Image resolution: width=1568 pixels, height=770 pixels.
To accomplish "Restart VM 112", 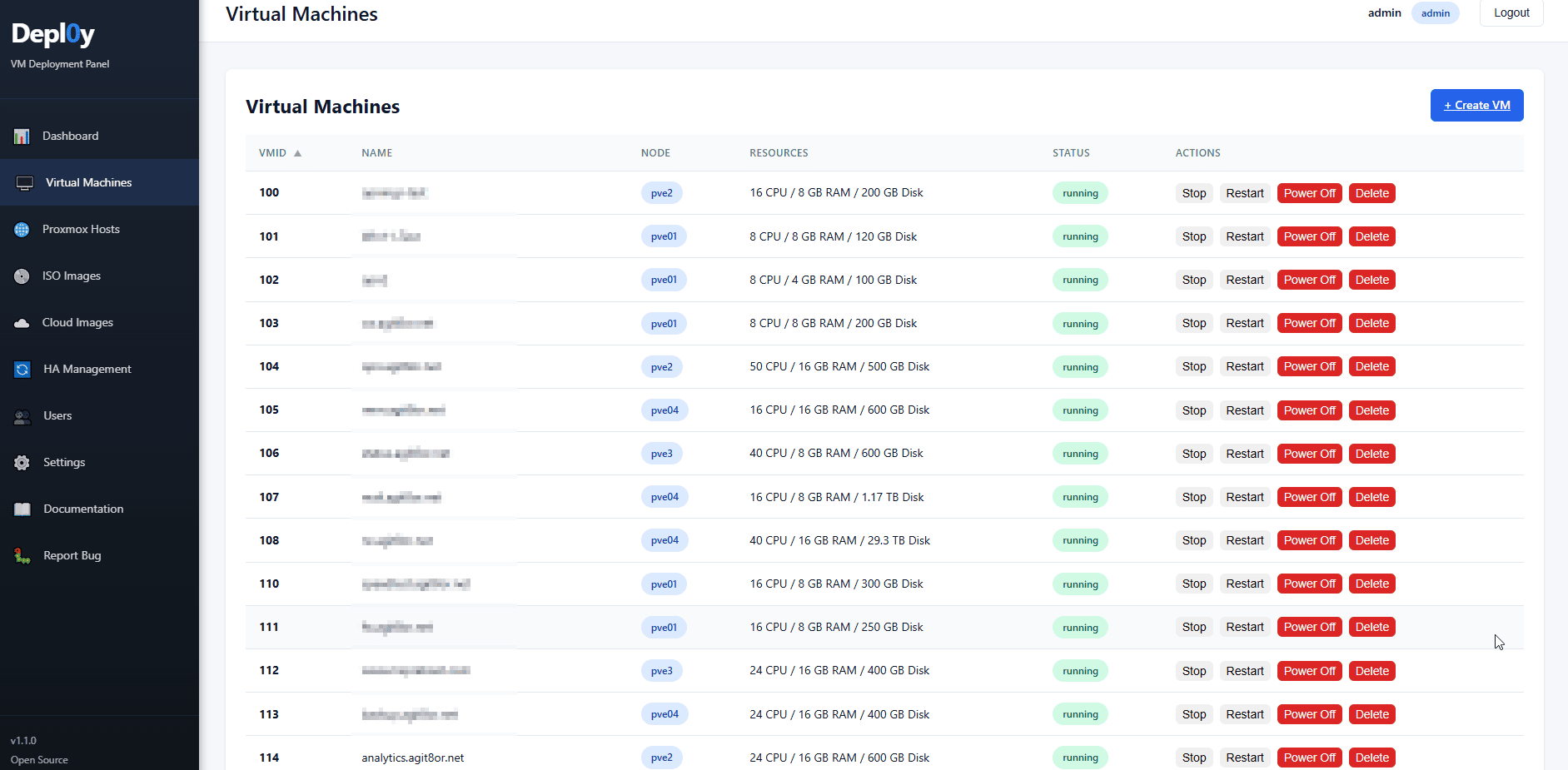I will (1245, 671).
